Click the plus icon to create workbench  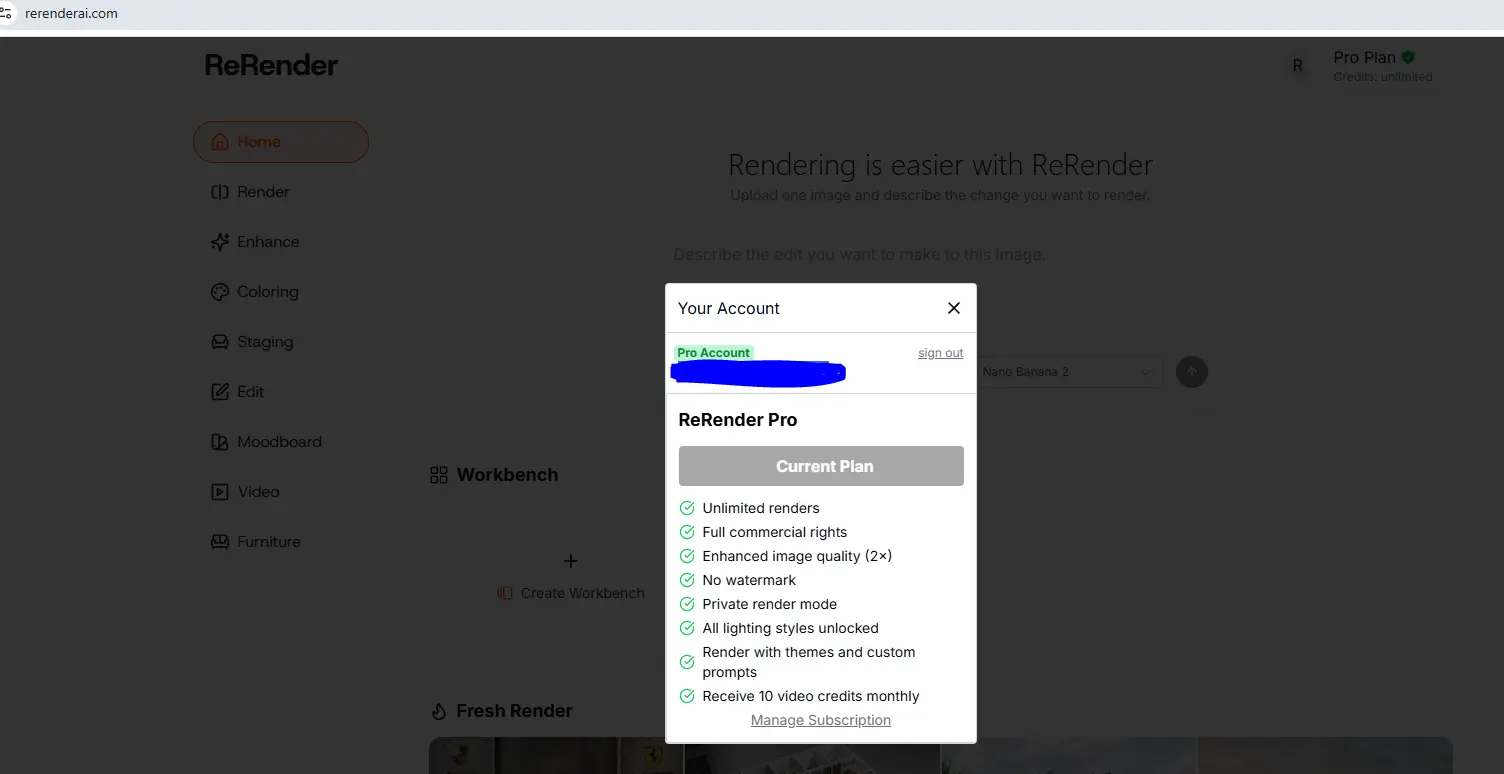(x=571, y=561)
